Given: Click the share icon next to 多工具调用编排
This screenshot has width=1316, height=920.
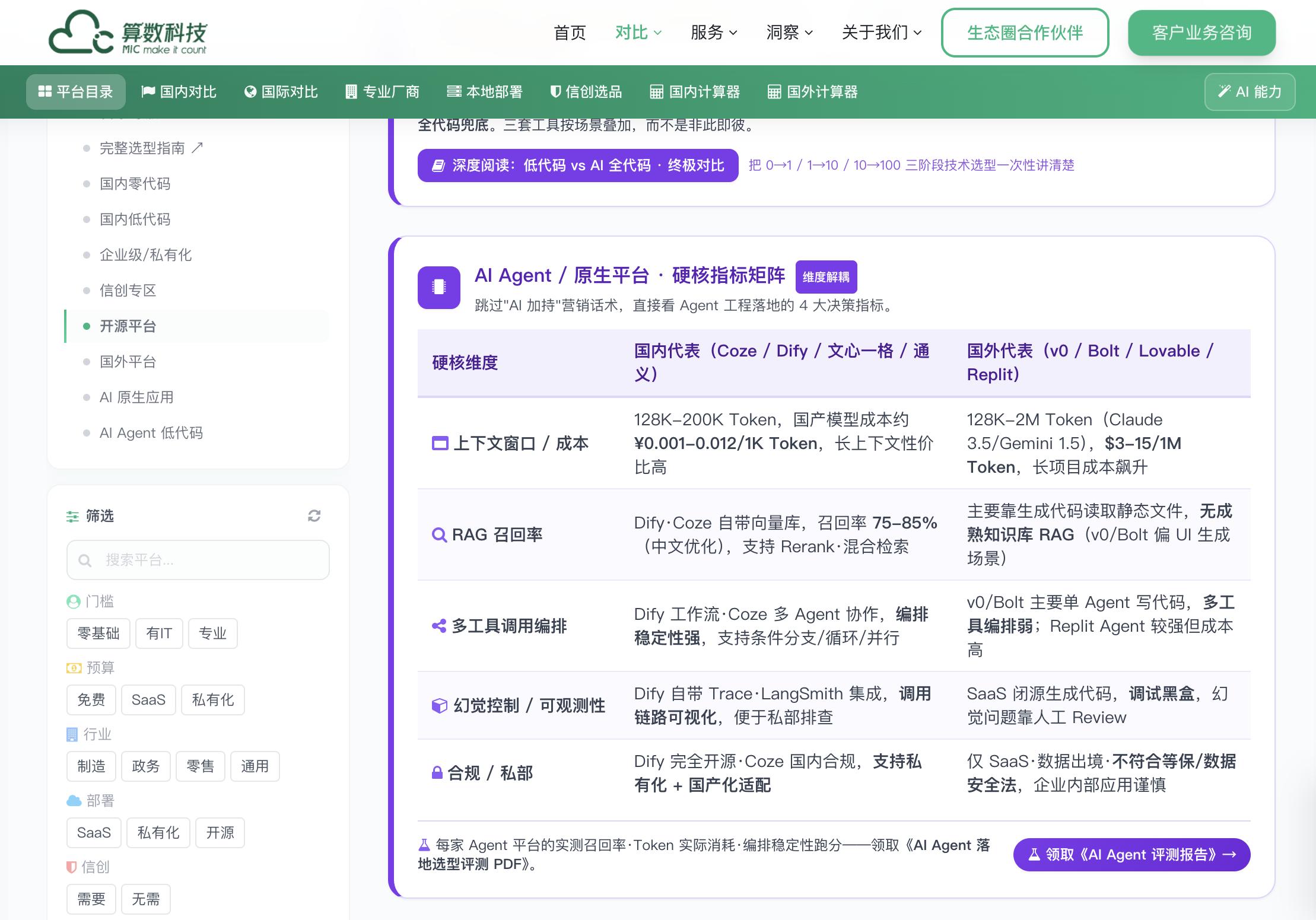Looking at the screenshot, I should point(439,626).
